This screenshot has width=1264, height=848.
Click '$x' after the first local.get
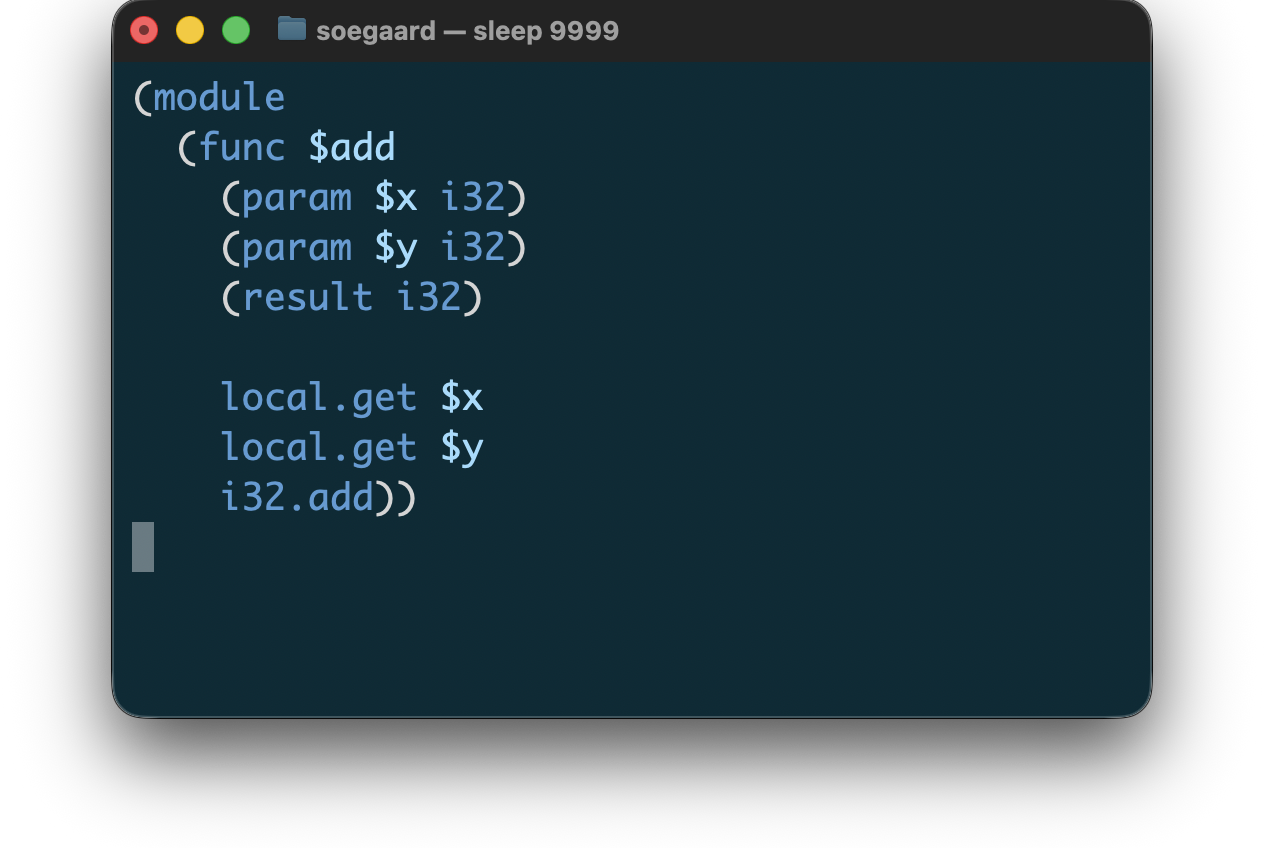tap(462, 398)
